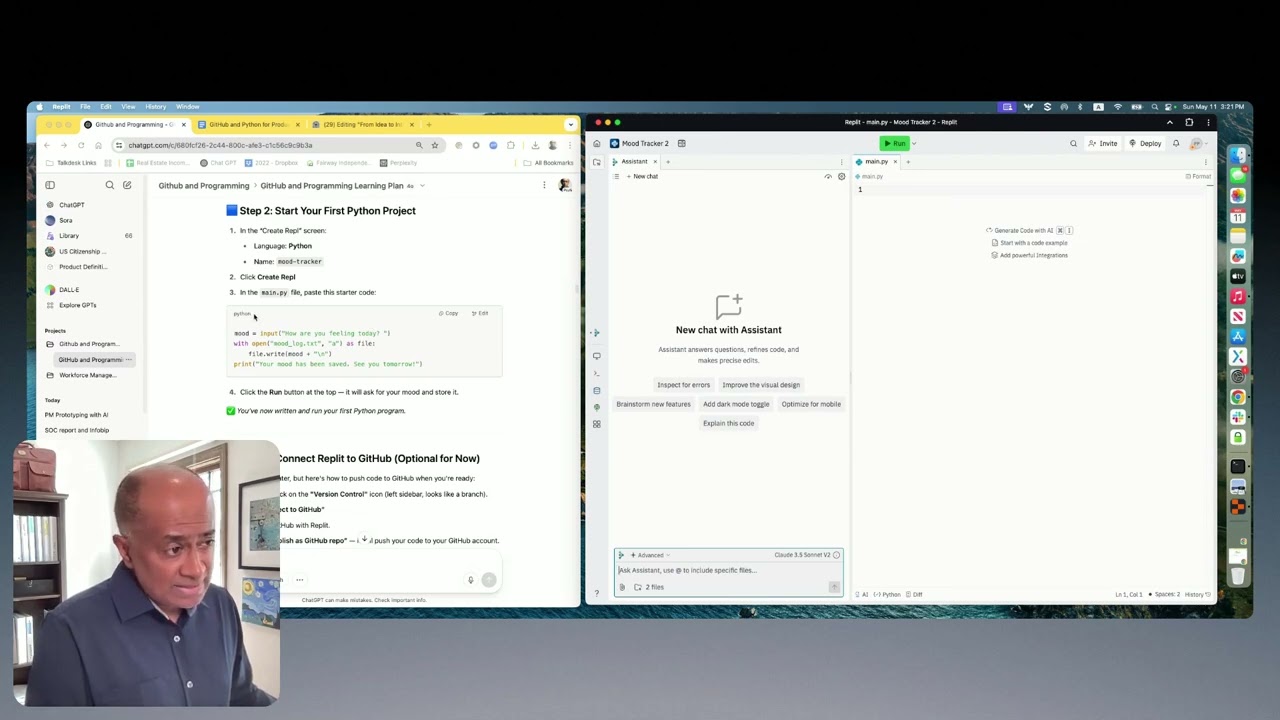
Task: Bookmark this page star icon
Action: click(435, 145)
